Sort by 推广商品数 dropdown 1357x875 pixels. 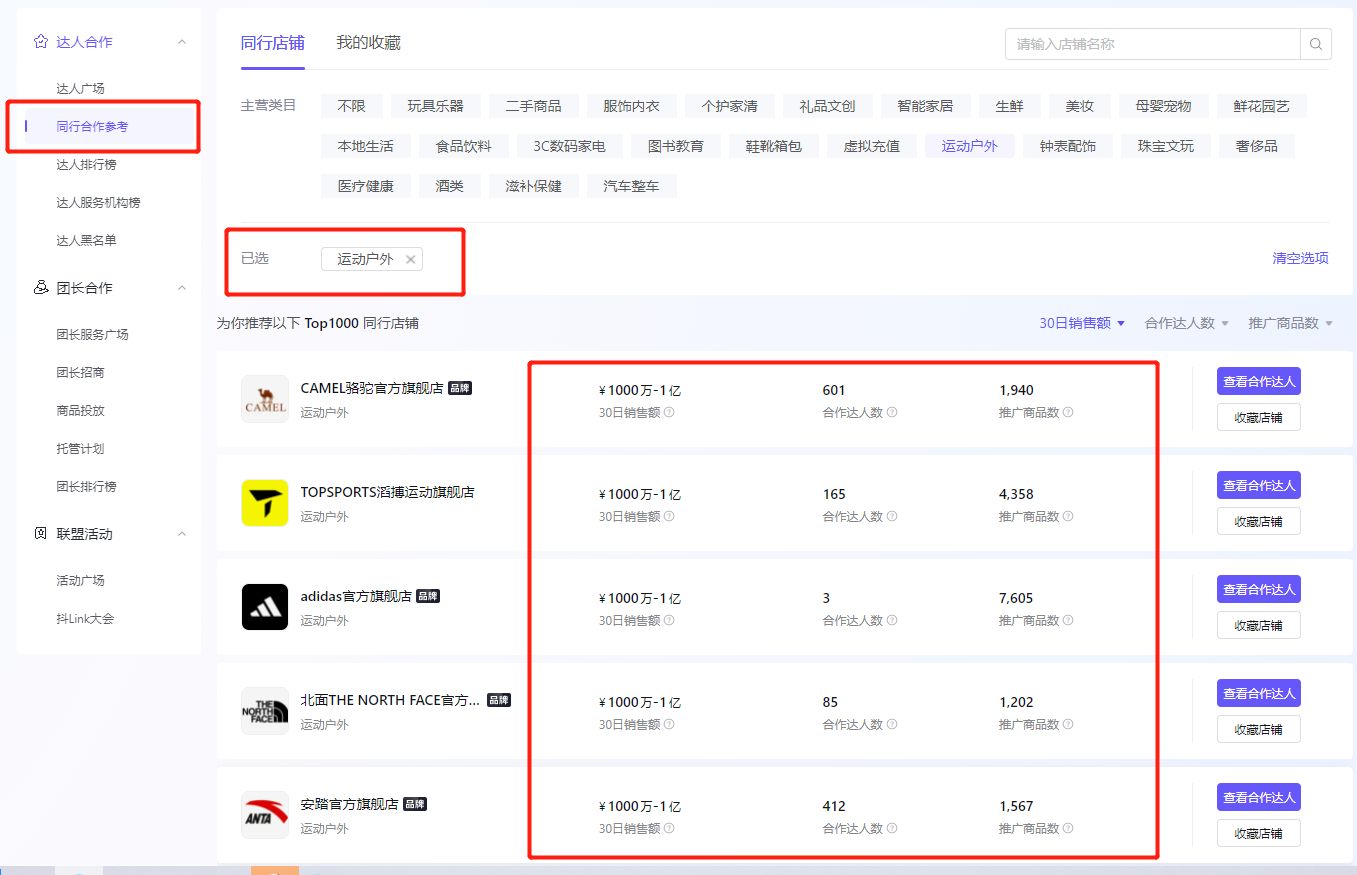point(1291,323)
